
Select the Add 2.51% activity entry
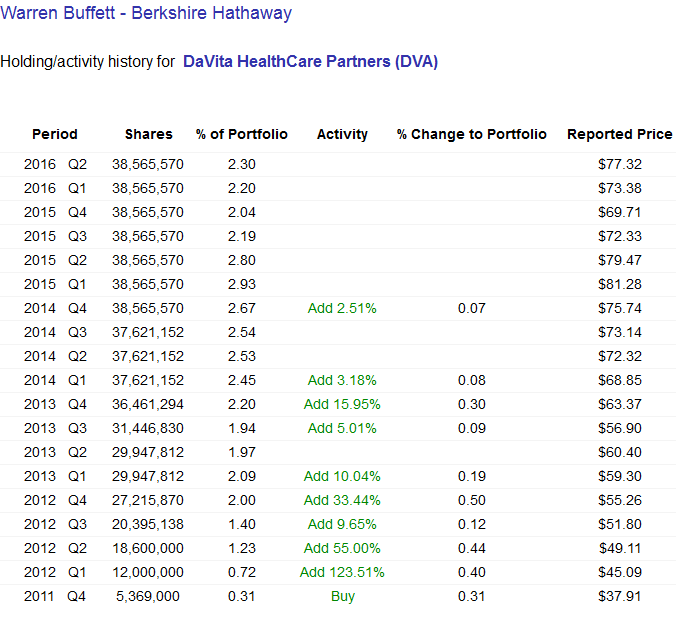(x=342, y=309)
